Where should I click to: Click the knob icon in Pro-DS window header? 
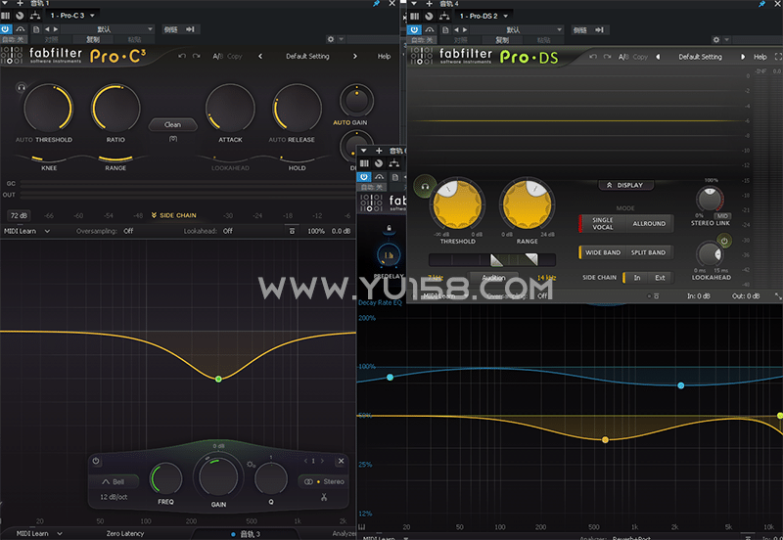[x=429, y=16]
